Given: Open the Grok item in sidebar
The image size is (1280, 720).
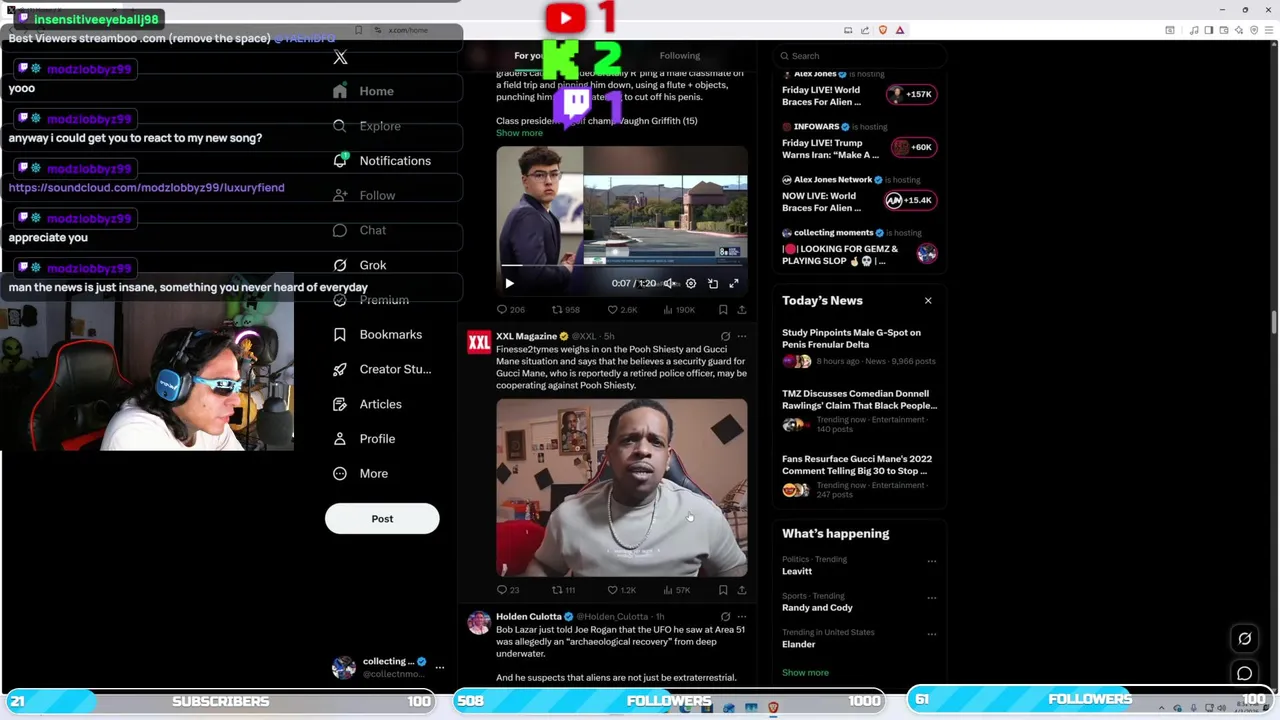Looking at the screenshot, I should pos(360,265).
